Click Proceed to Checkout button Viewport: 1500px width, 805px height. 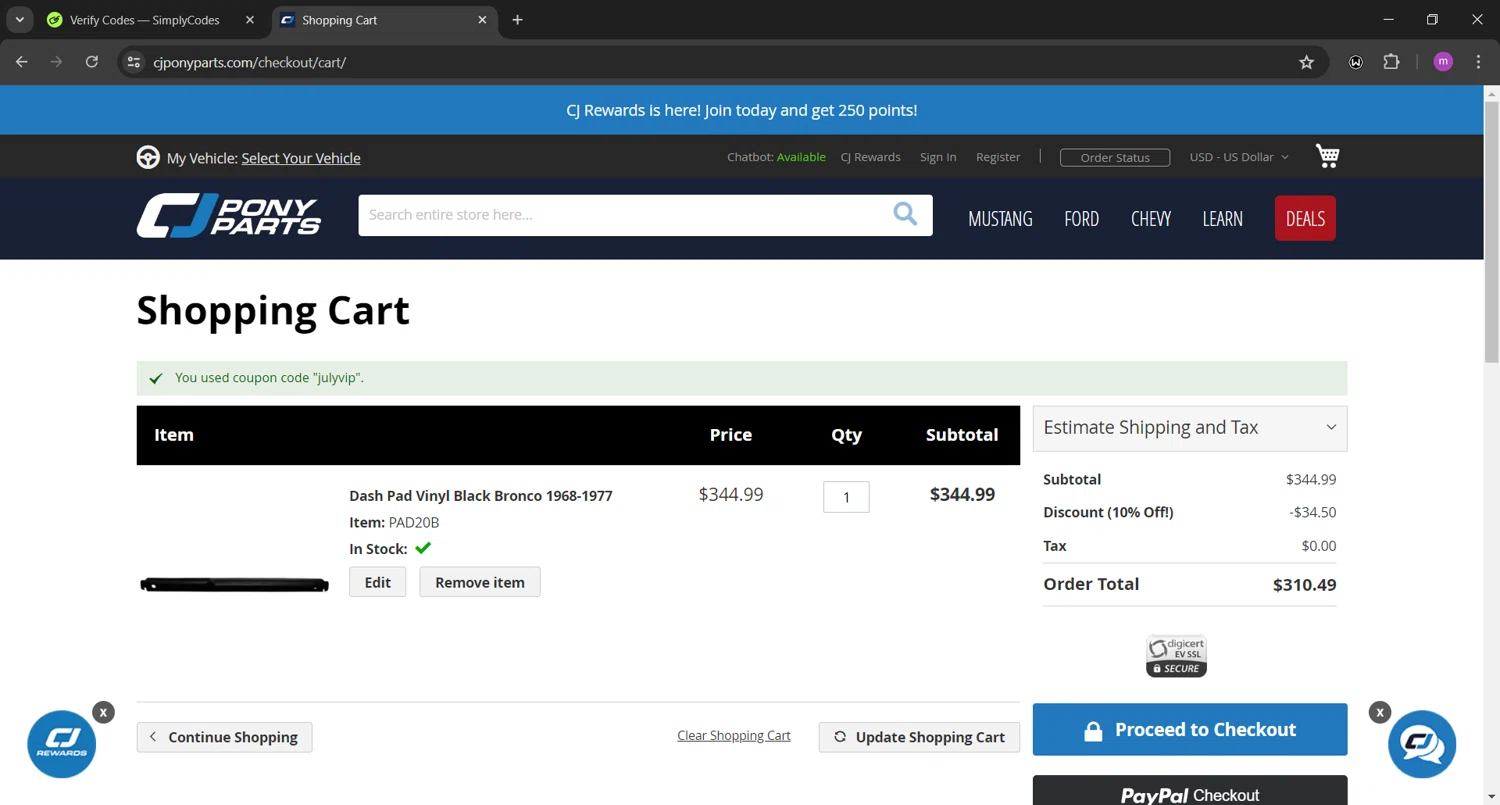coord(1190,730)
